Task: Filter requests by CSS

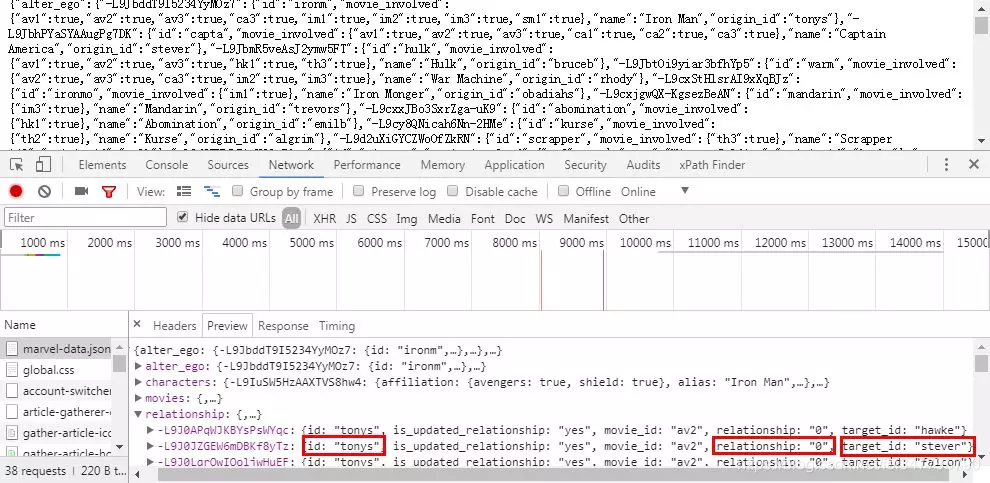Action: pos(377,218)
